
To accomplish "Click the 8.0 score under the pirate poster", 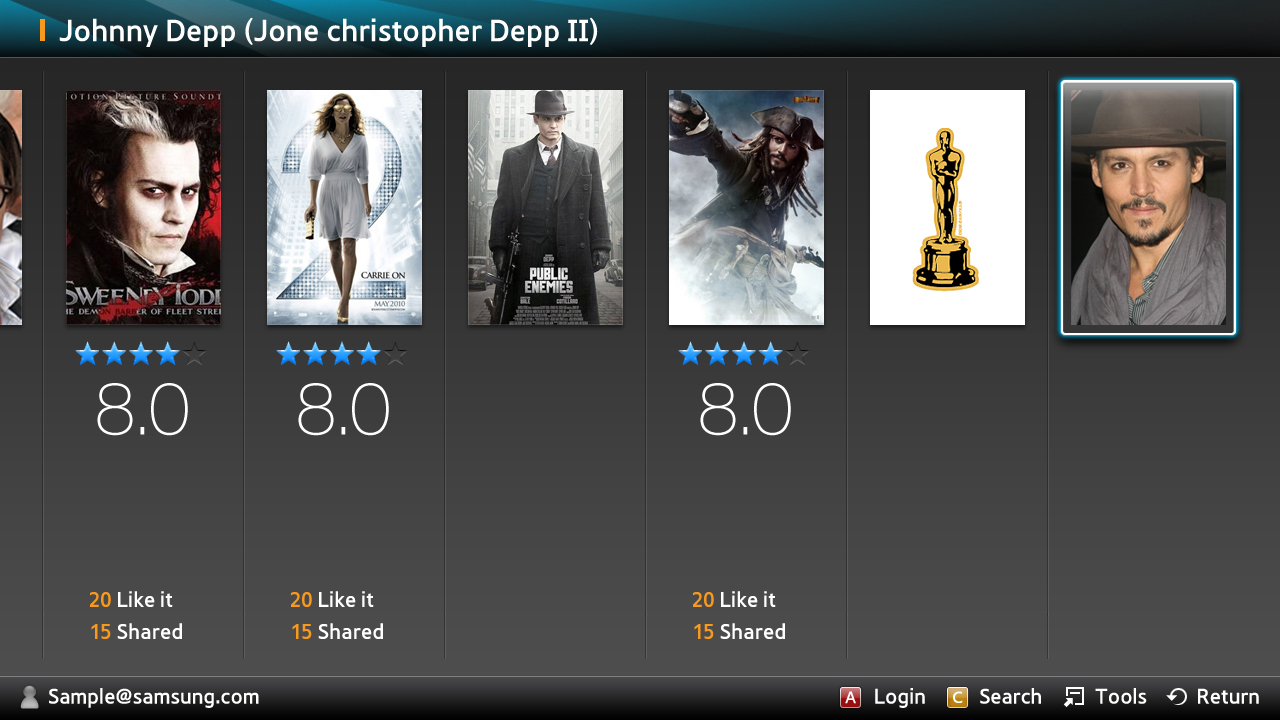I will tap(745, 410).
